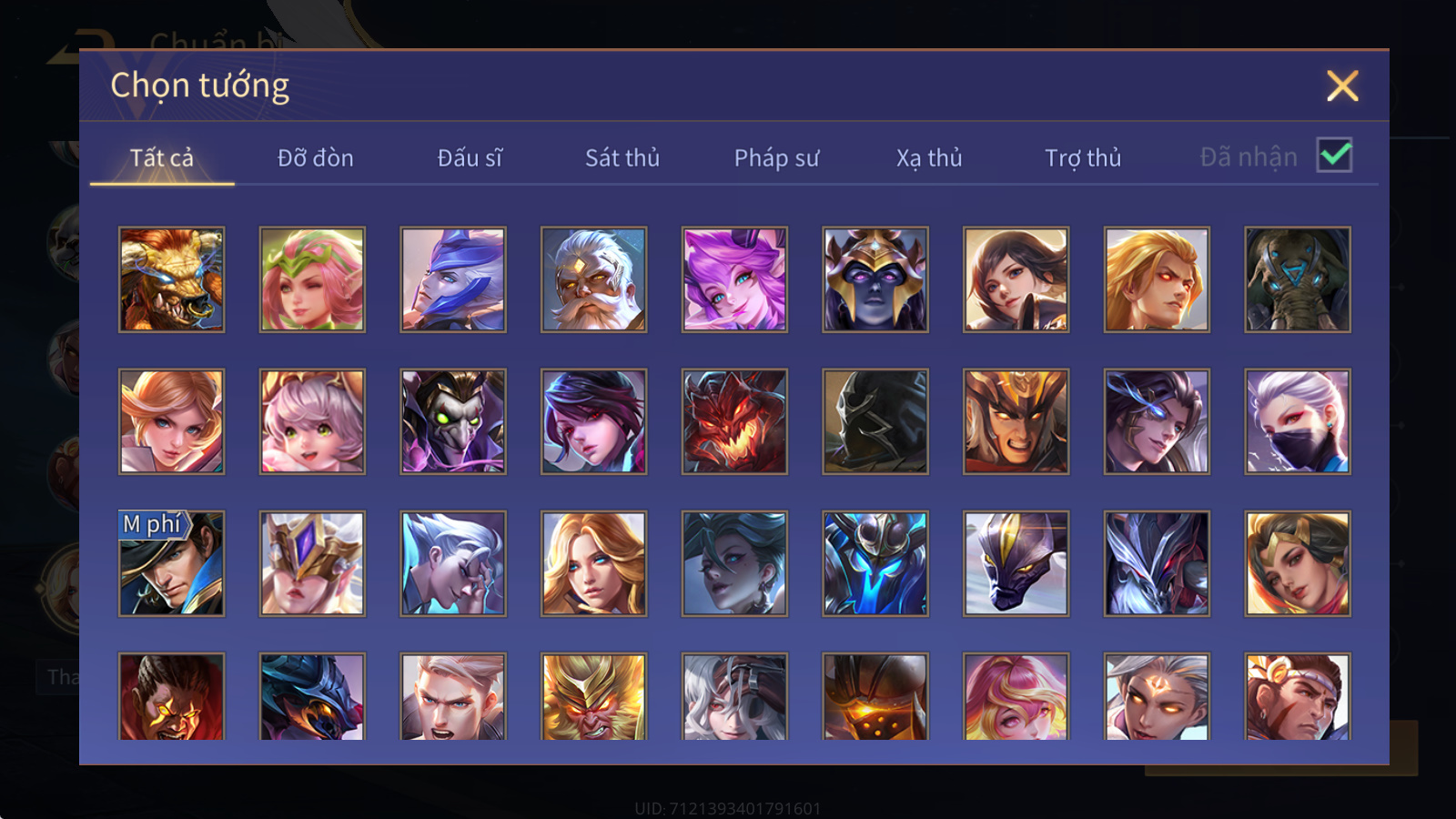
Task: Select the golden monkey king hero
Action: (593, 696)
